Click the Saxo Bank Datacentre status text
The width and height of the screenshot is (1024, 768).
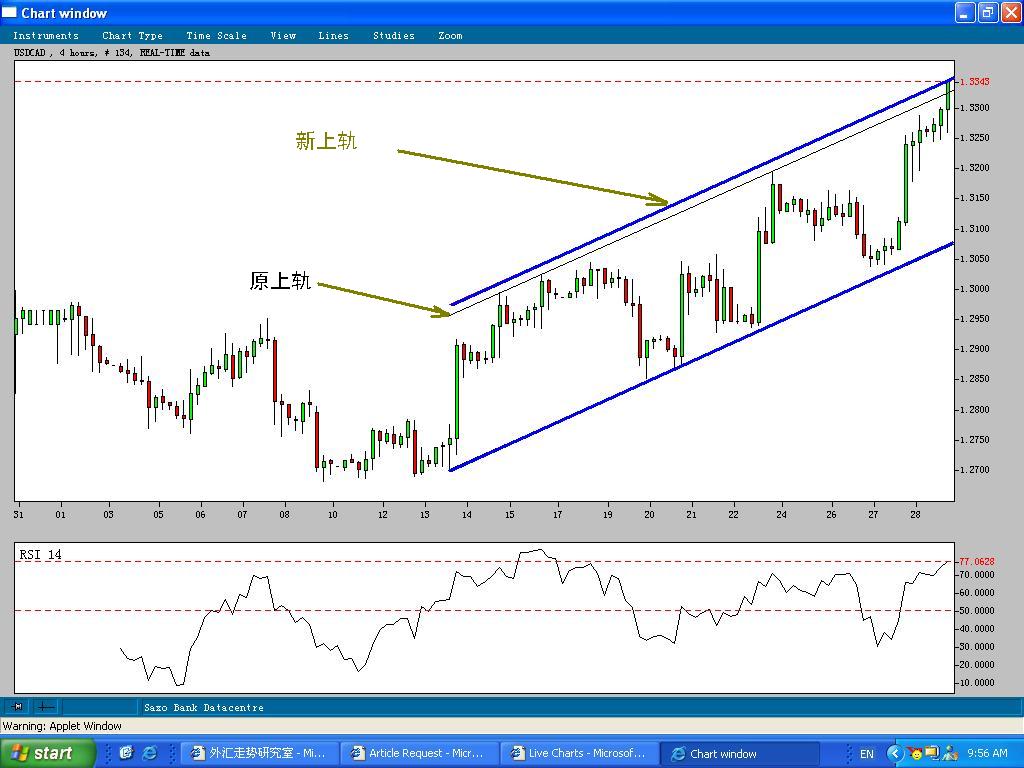[x=204, y=707]
